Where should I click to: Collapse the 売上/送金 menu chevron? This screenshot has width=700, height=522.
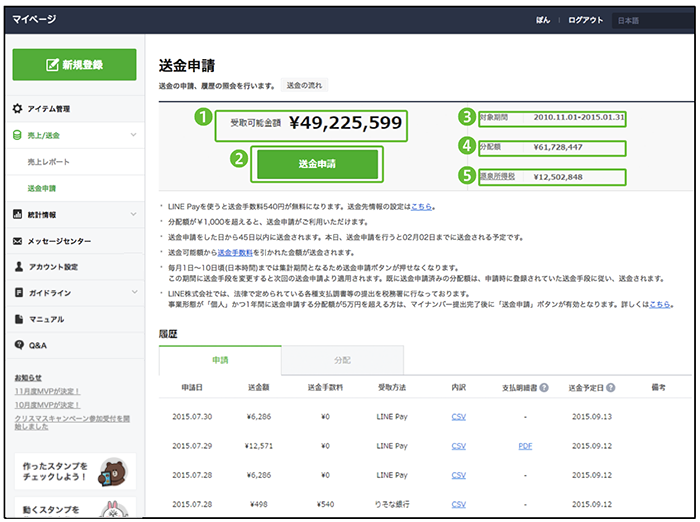click(133, 135)
